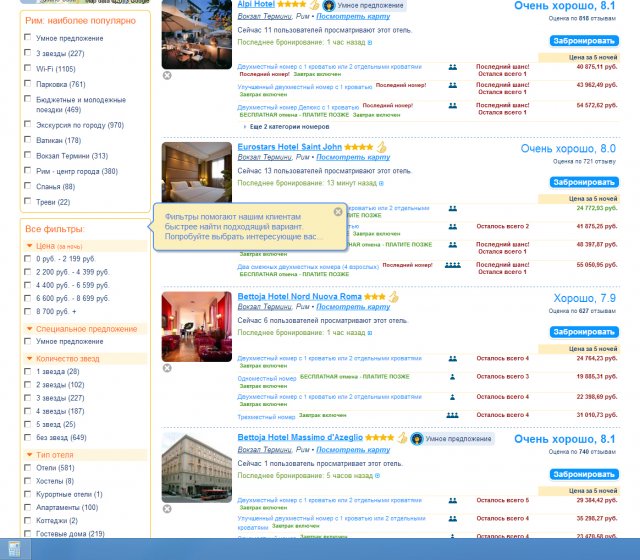Click two-person icon for 24 772,93 руб. room

tap(453, 208)
